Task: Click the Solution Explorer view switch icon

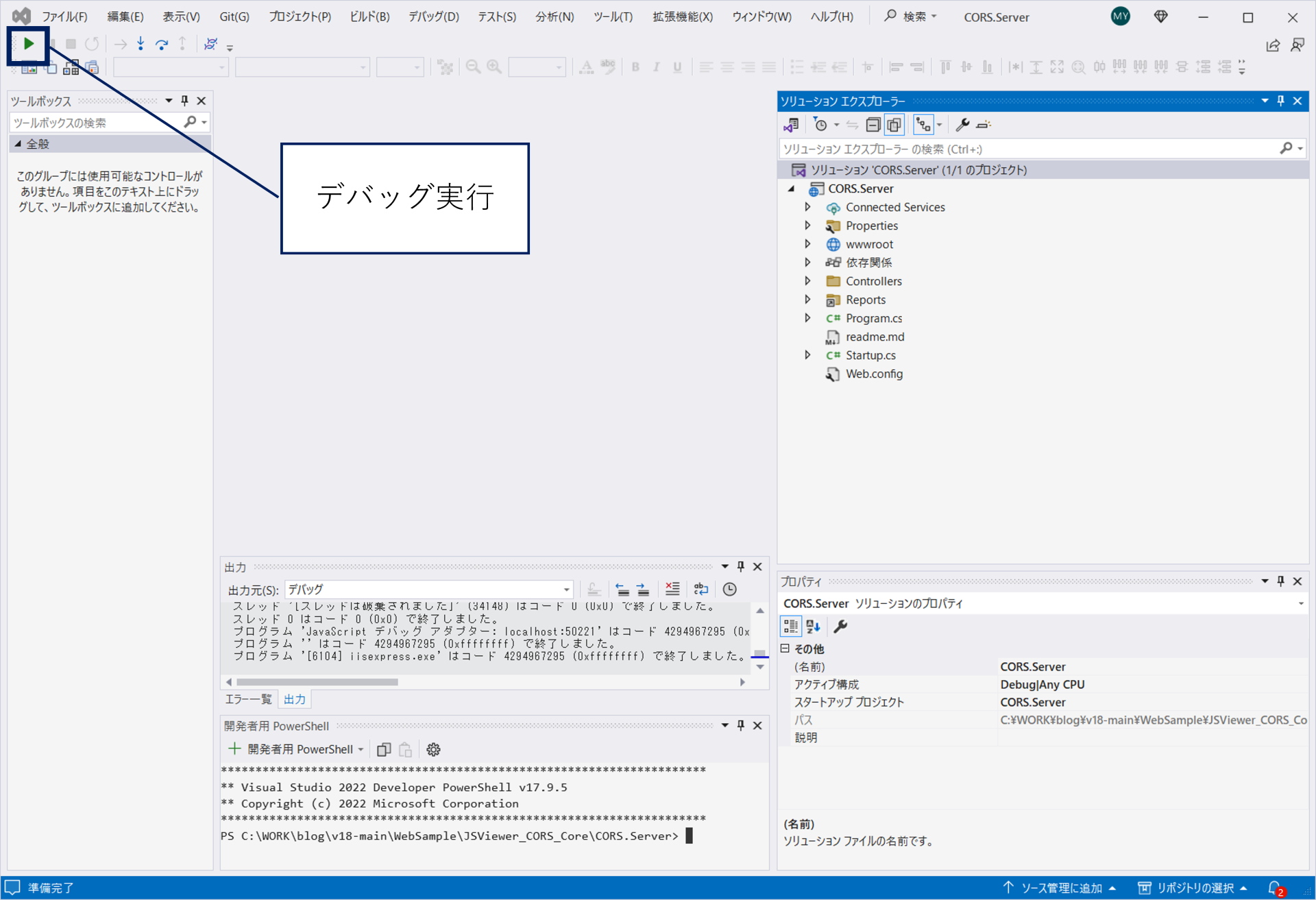Action: coord(792,125)
